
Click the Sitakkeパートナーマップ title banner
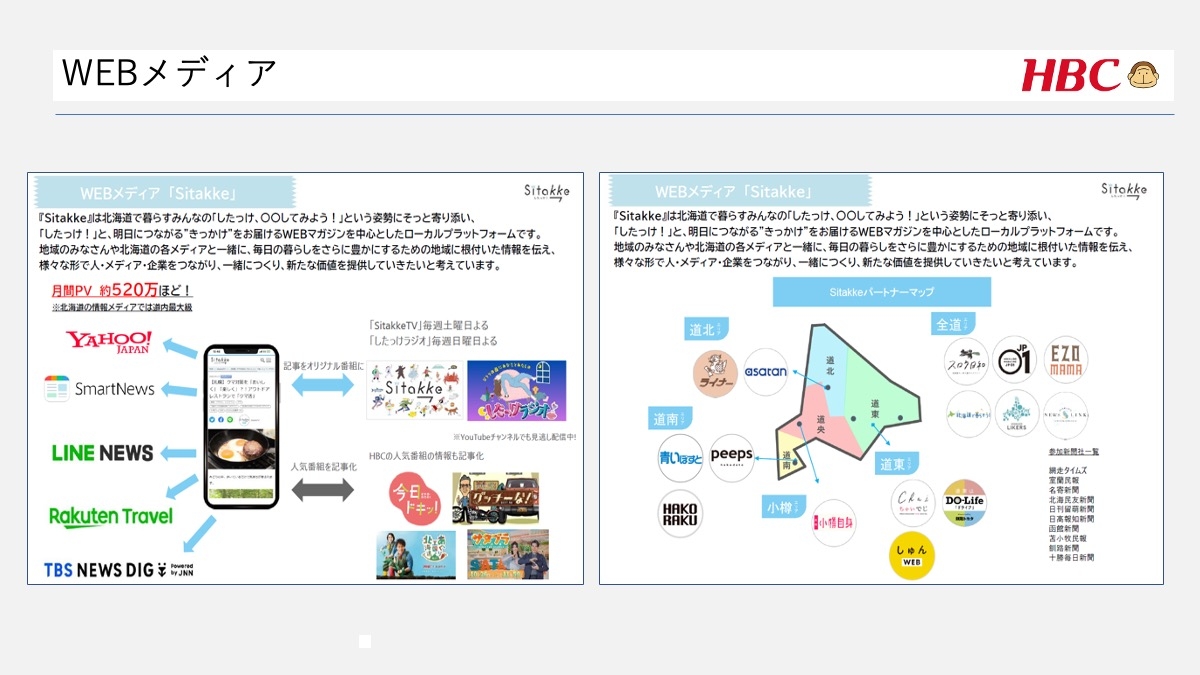(881, 292)
